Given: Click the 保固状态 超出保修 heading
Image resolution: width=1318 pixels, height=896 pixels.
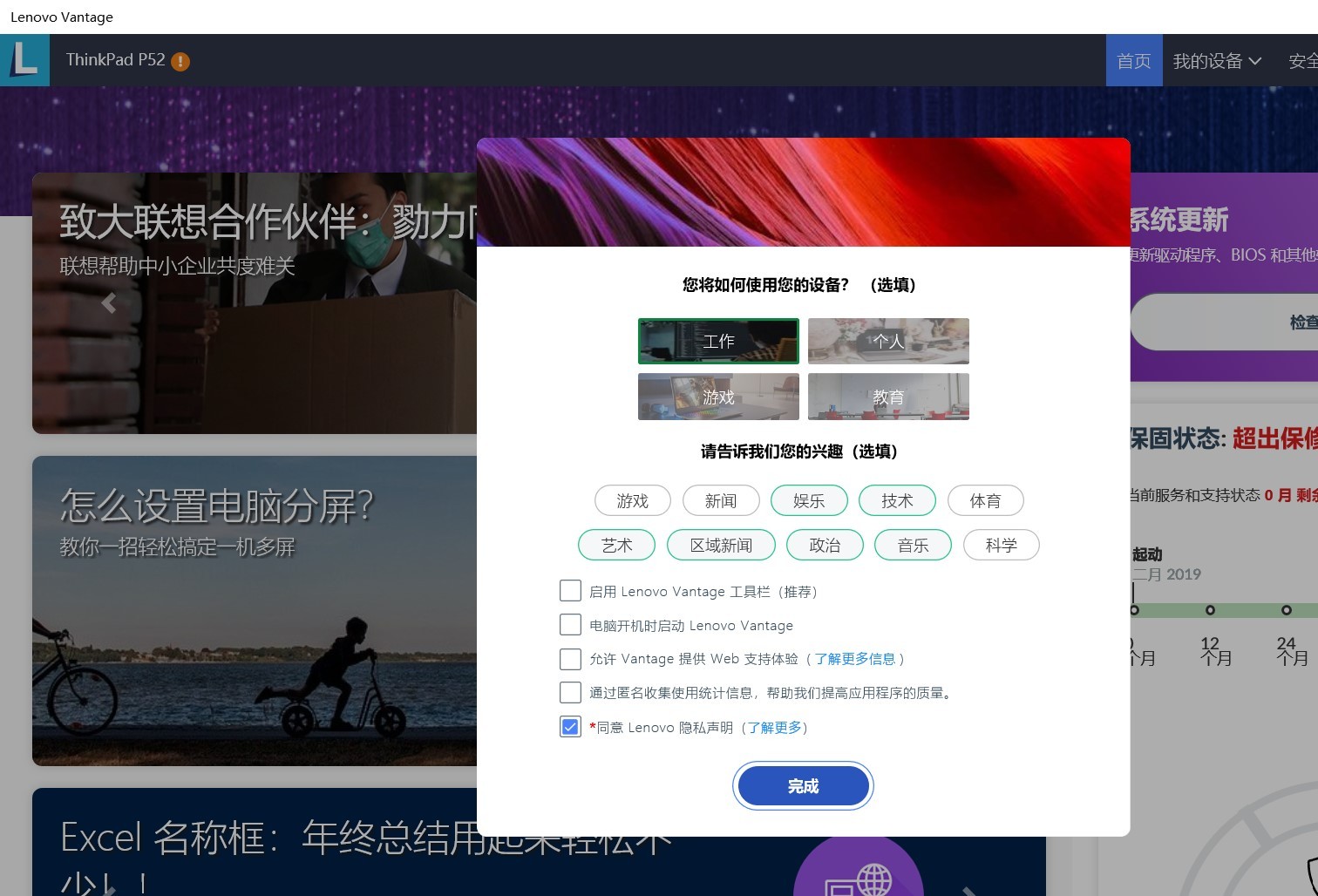Looking at the screenshot, I should pos(1224,438).
